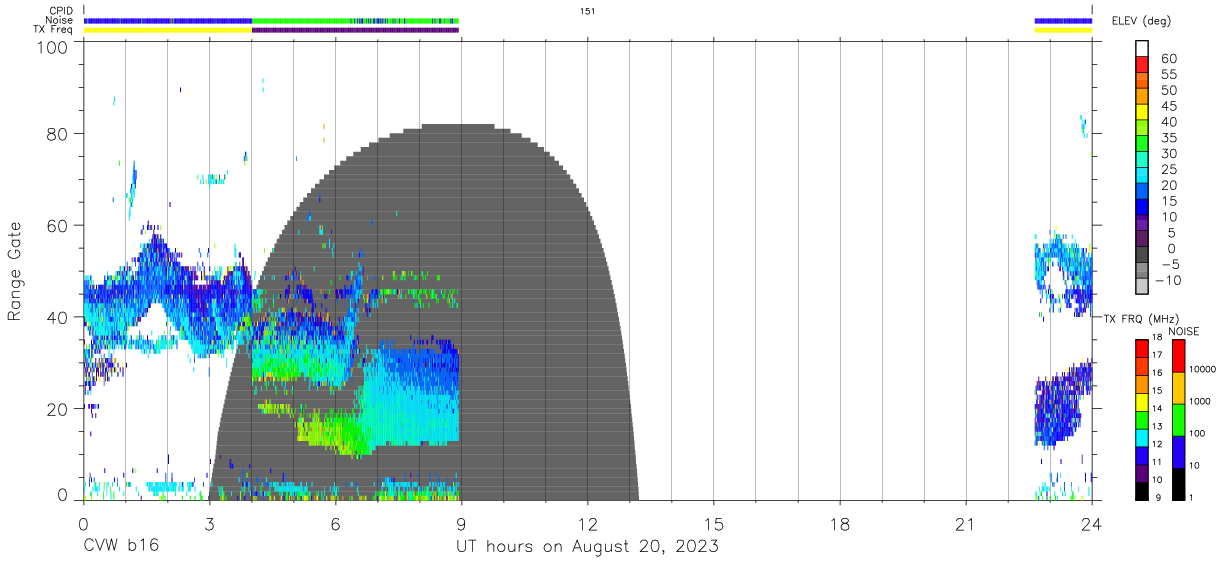Click the red top swatch in the NOISE legend

coord(1180,355)
